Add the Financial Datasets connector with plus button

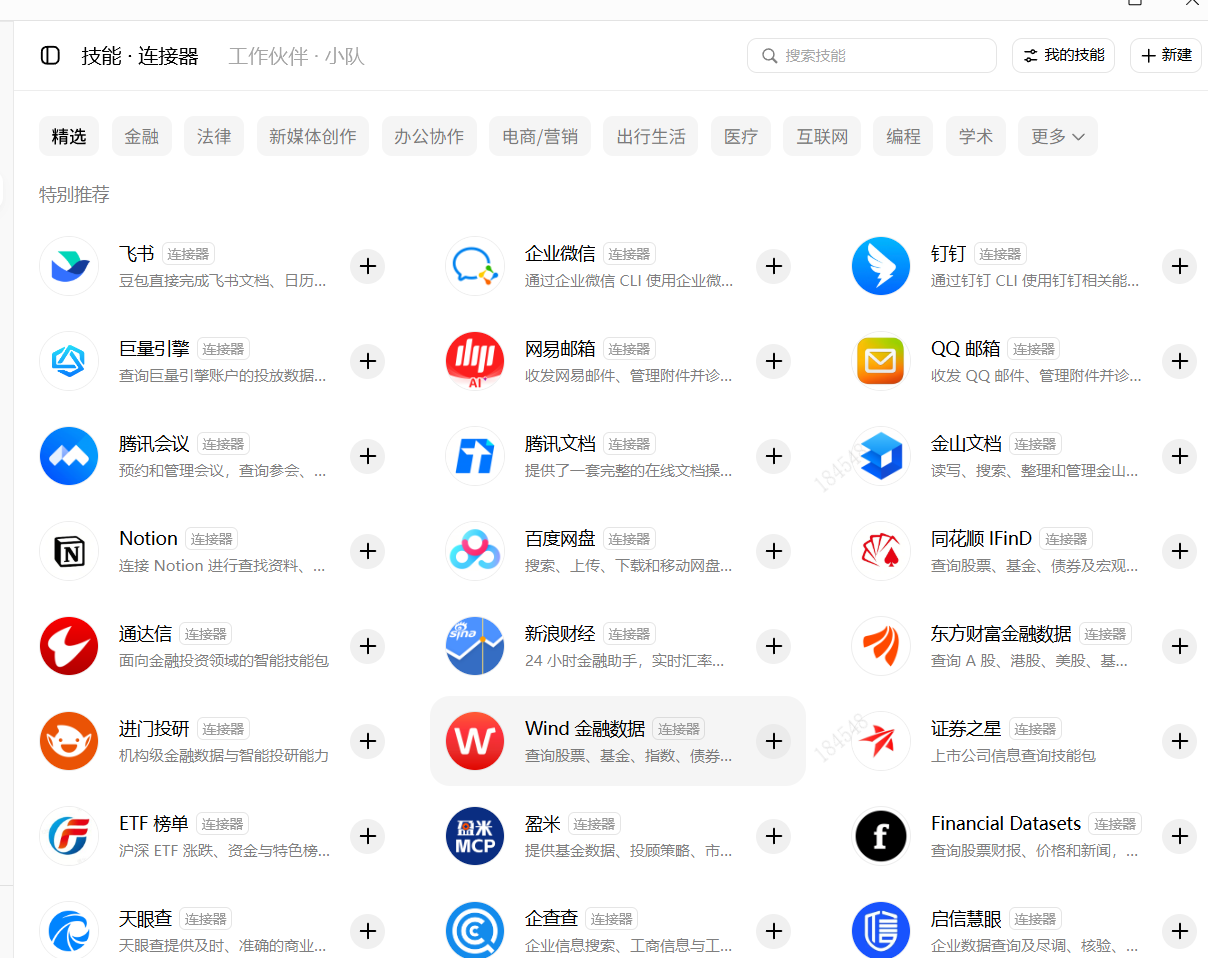[x=1180, y=836]
